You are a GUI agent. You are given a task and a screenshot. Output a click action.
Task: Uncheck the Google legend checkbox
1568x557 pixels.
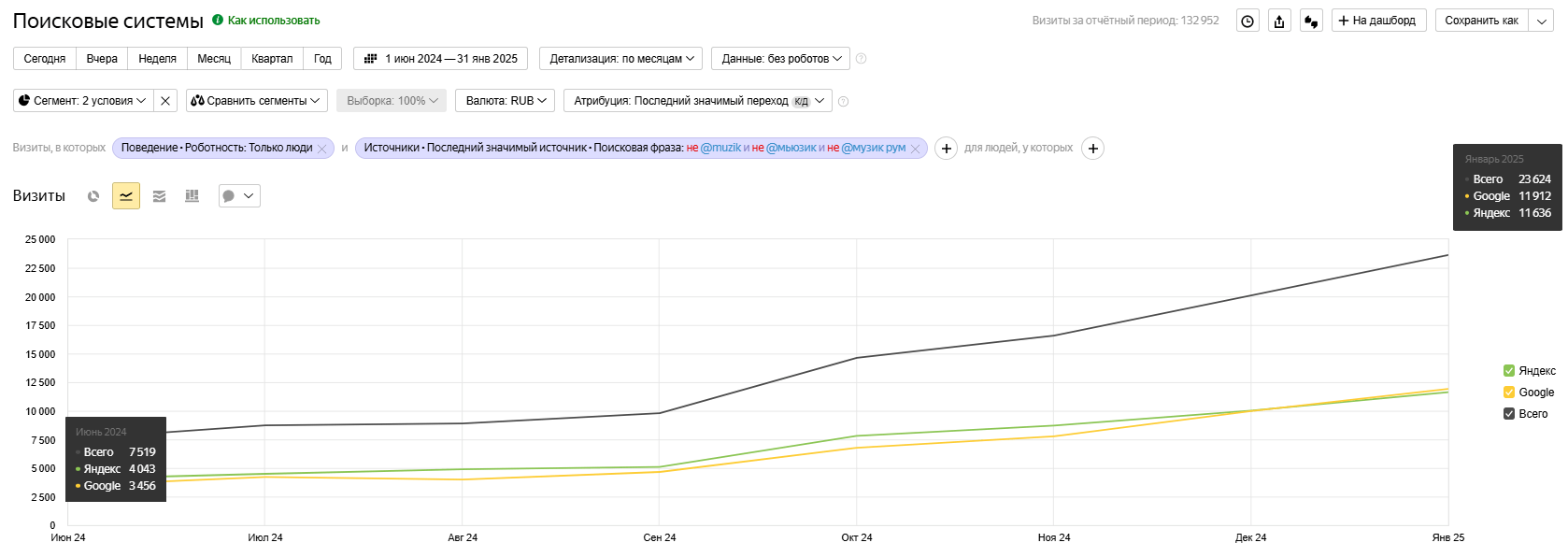pyautogui.click(x=1508, y=393)
